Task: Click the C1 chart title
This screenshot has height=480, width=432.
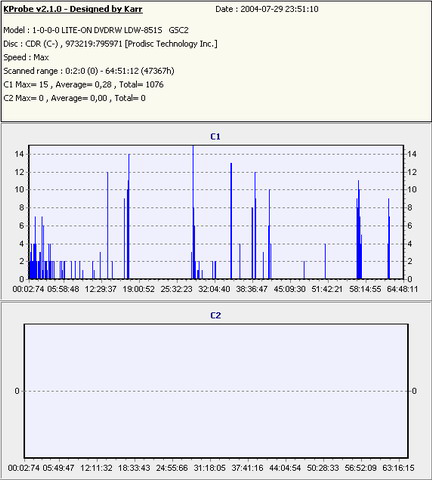Action: 215,137
